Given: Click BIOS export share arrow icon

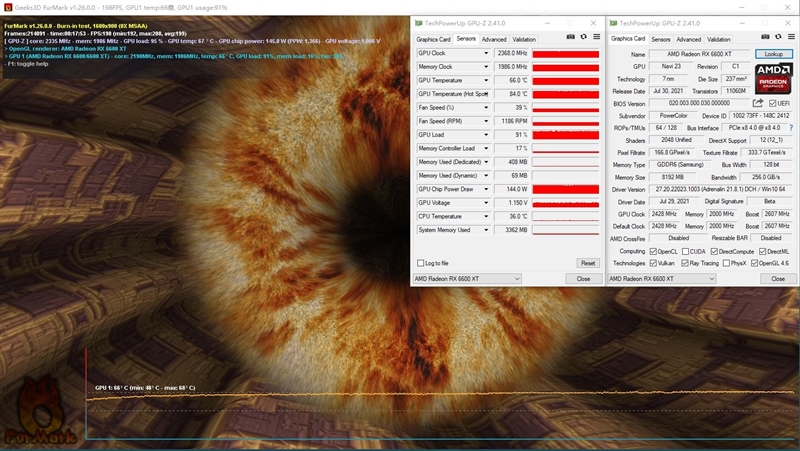Looking at the screenshot, I should (x=758, y=103).
